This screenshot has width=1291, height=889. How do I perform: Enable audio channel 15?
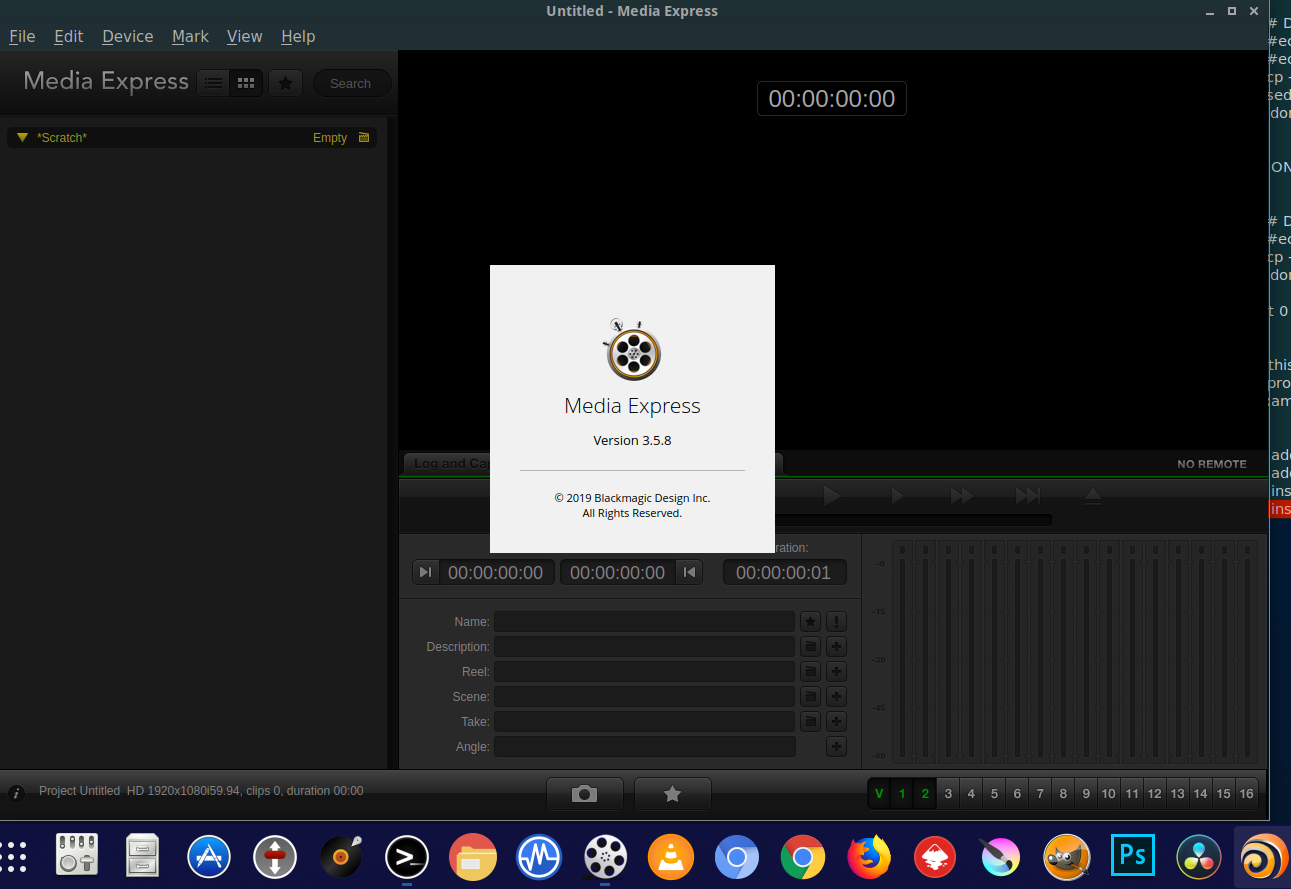pos(1223,794)
